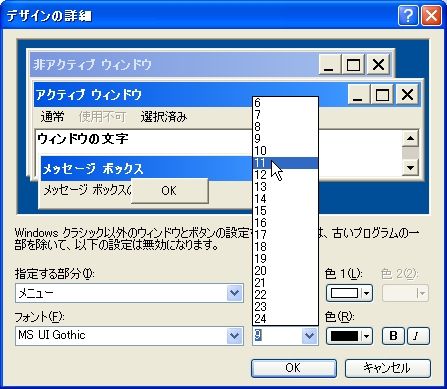Open the 色(R) font color picker
This screenshot has height=389, width=447.
pos(349,336)
